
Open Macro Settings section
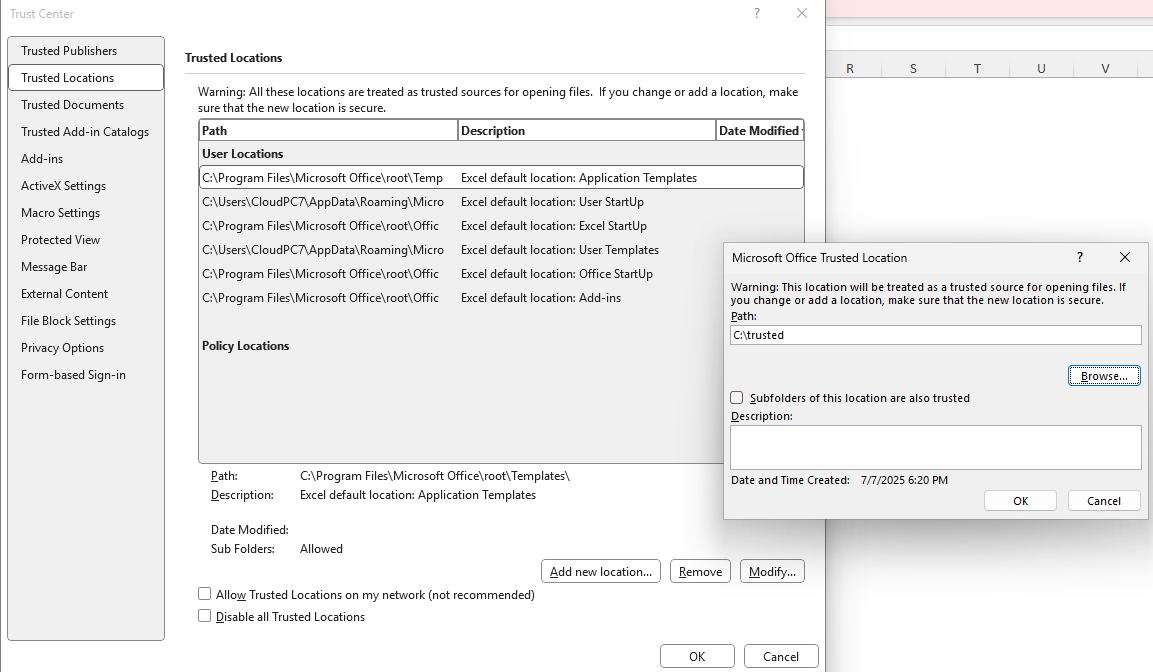[x=86, y=212]
